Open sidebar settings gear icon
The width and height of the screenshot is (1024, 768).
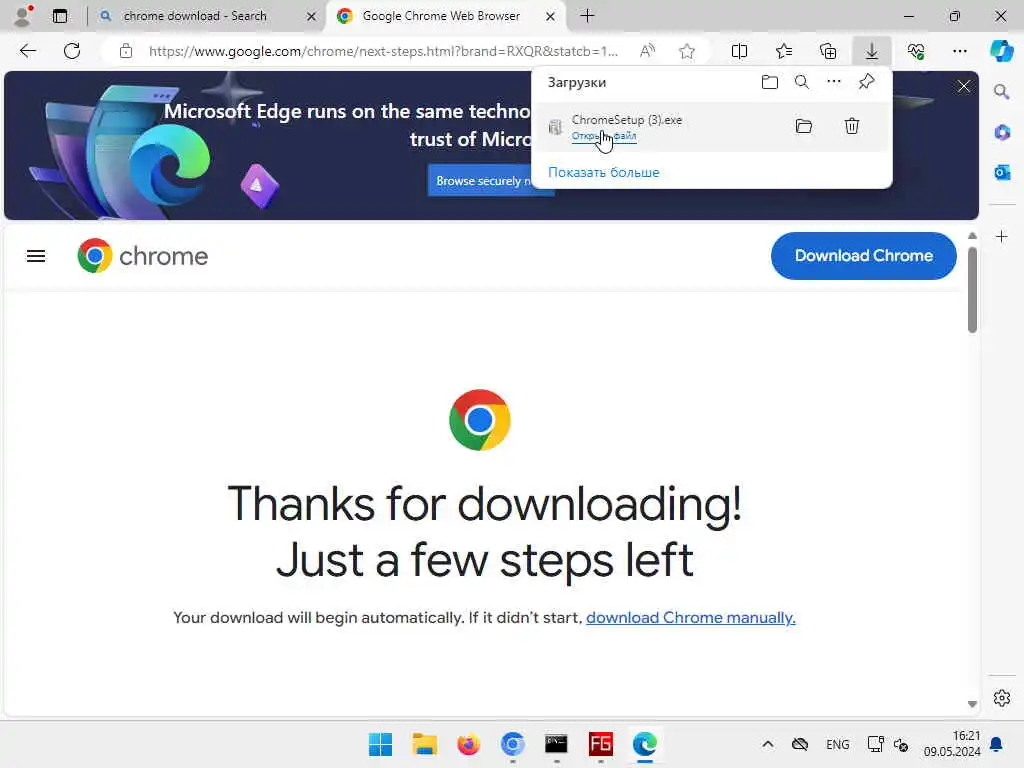1002,698
